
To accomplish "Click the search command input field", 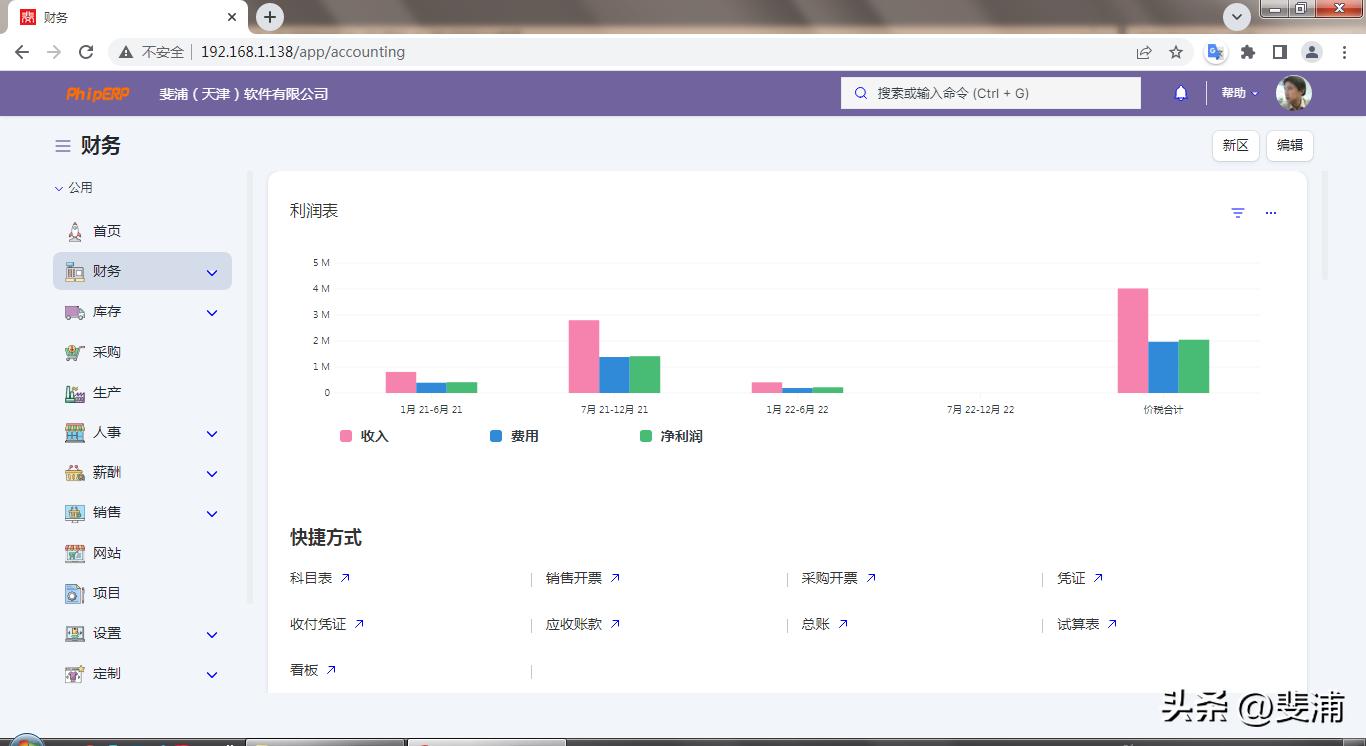I will 990,92.
